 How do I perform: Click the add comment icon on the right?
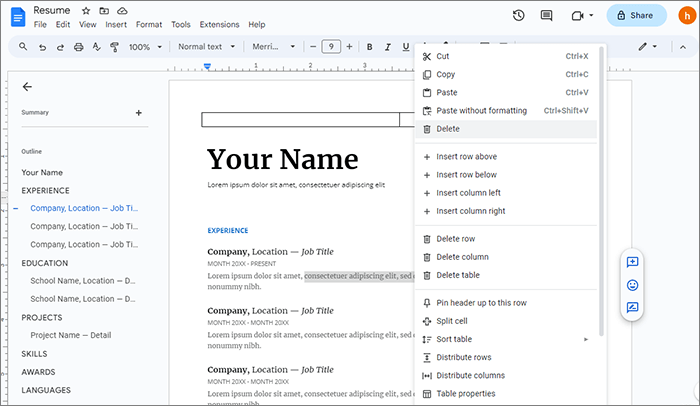632,262
